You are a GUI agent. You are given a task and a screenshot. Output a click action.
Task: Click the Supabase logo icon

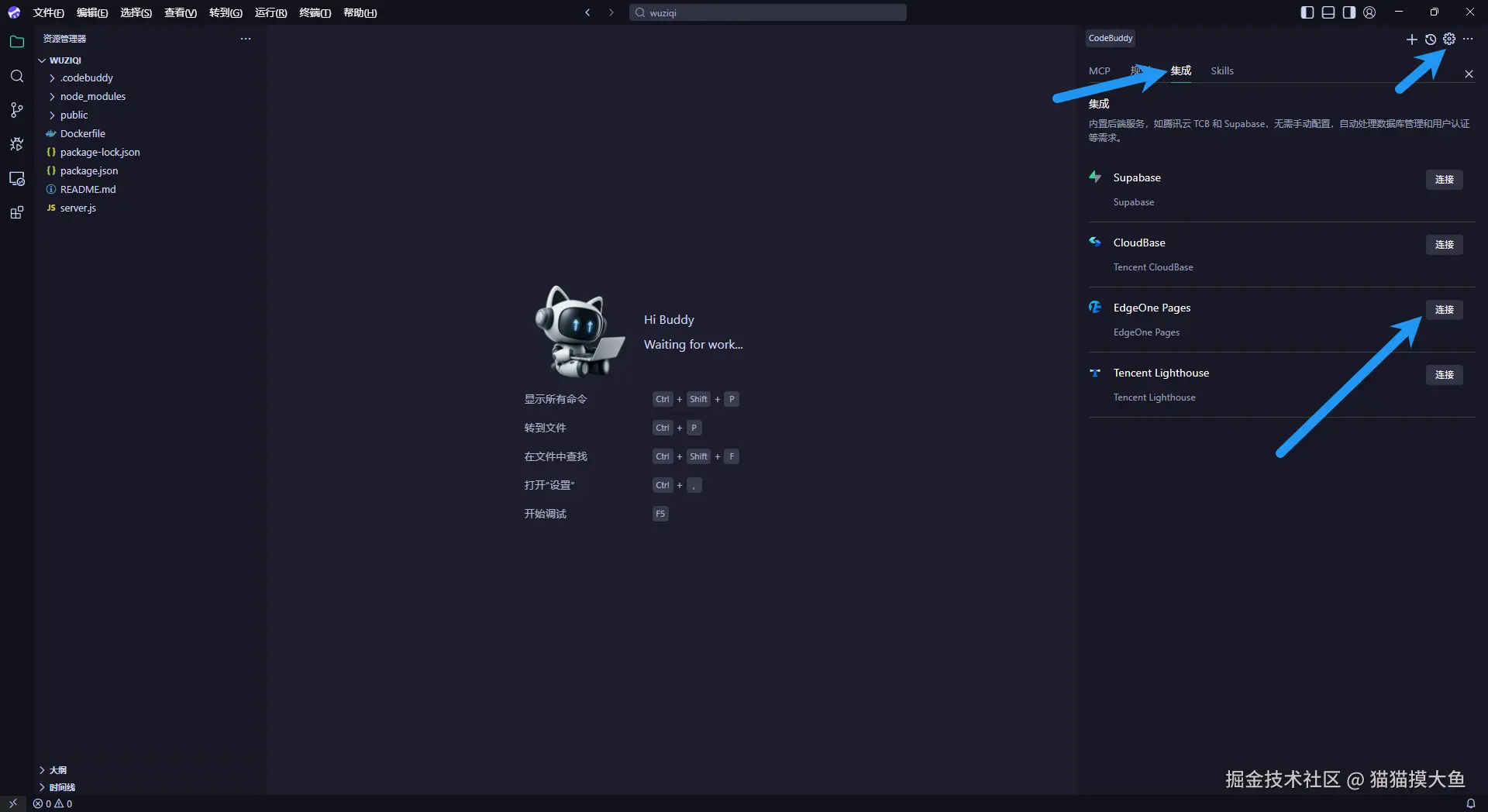1095,177
